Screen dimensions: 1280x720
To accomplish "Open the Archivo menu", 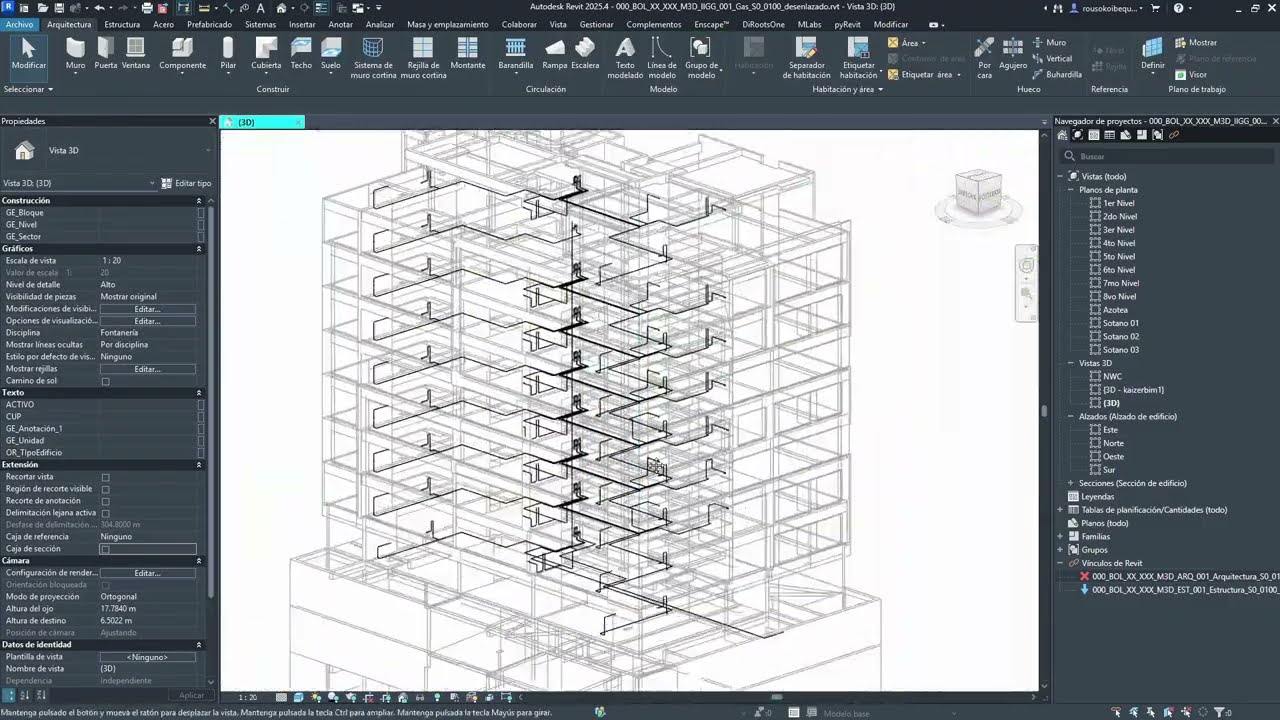I will pyautogui.click(x=19, y=24).
